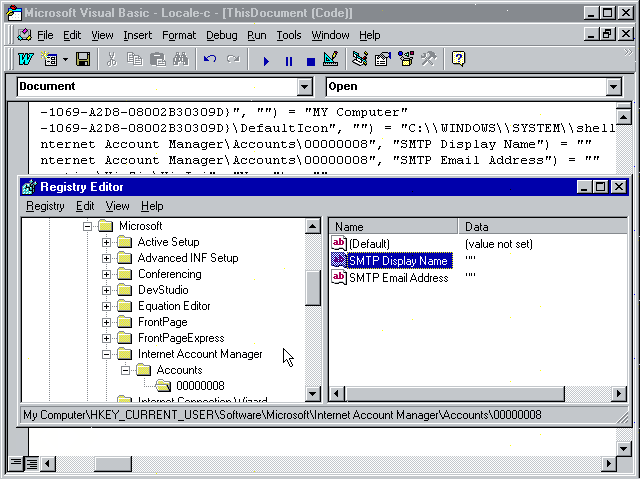Open the Registry Editor Help menu
The image size is (640, 480).
tap(152, 206)
